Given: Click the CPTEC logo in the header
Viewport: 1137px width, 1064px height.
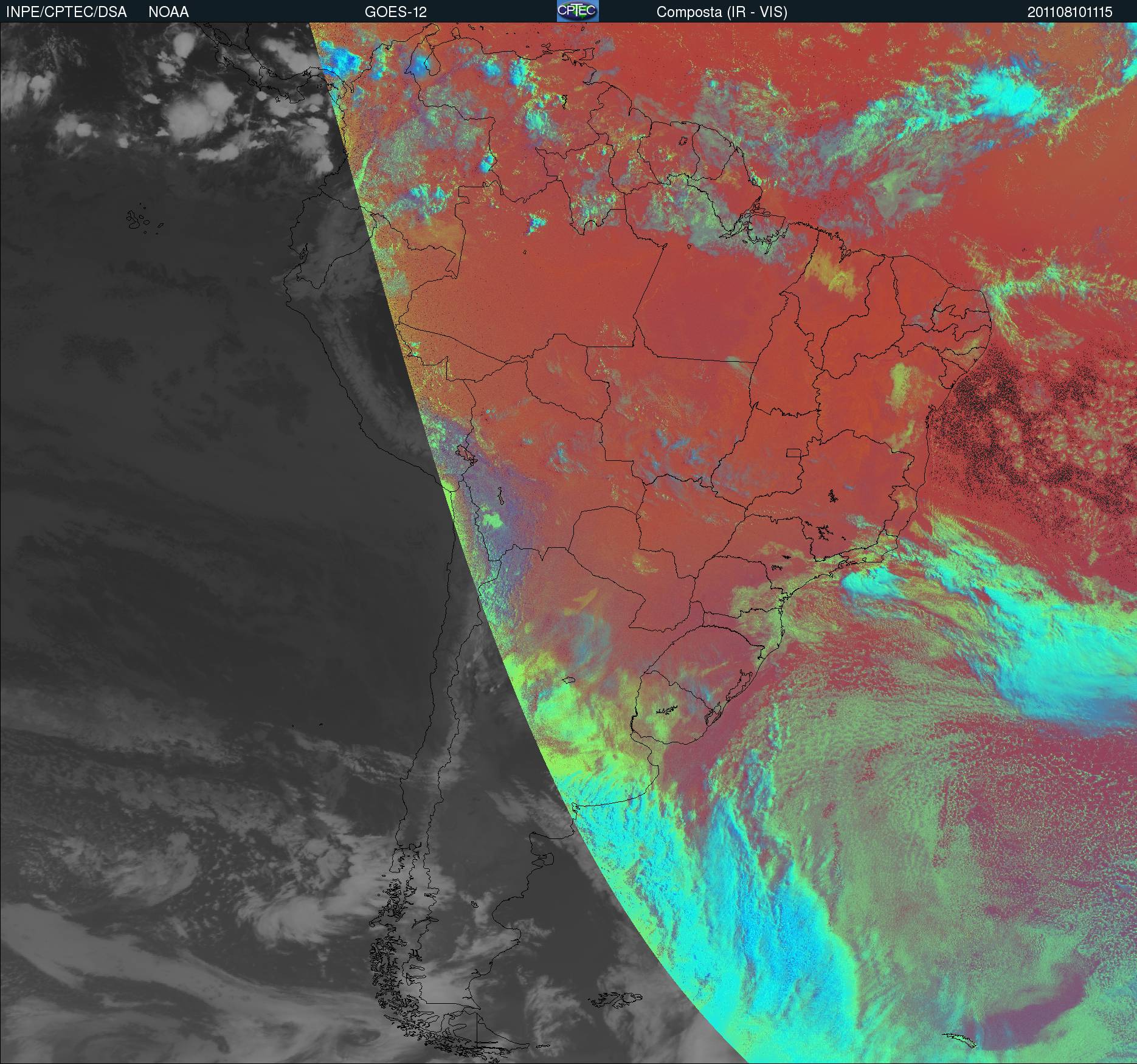Looking at the screenshot, I should [x=578, y=11].
